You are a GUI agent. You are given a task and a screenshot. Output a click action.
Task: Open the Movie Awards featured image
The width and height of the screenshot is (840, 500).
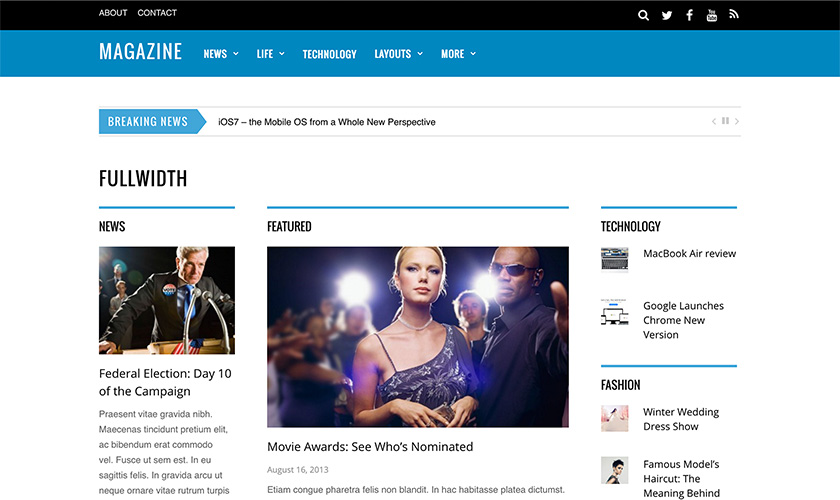[x=418, y=337]
